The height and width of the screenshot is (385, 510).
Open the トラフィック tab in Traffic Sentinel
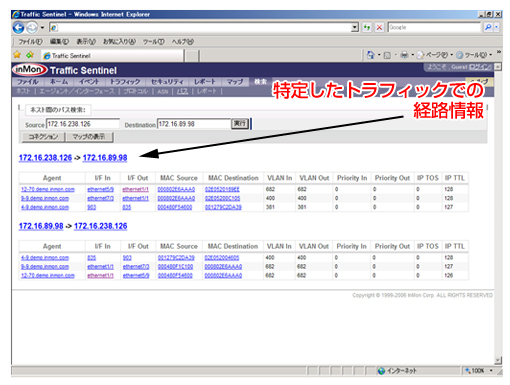point(125,82)
